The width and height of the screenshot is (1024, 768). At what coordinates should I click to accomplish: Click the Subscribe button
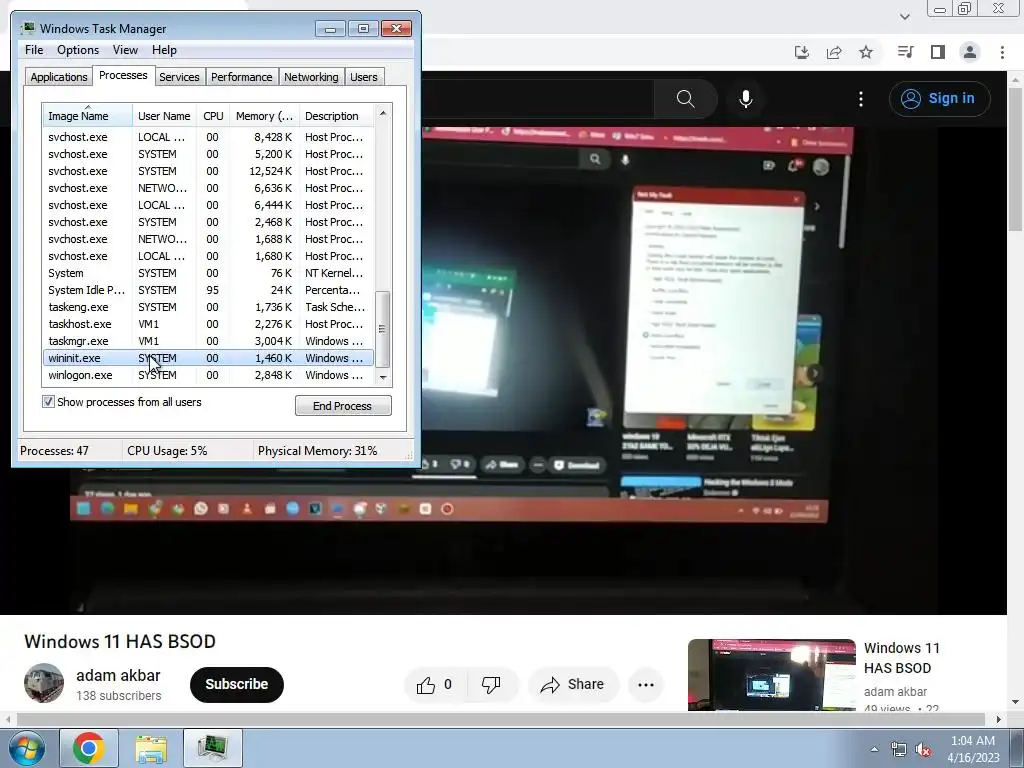[x=236, y=684]
